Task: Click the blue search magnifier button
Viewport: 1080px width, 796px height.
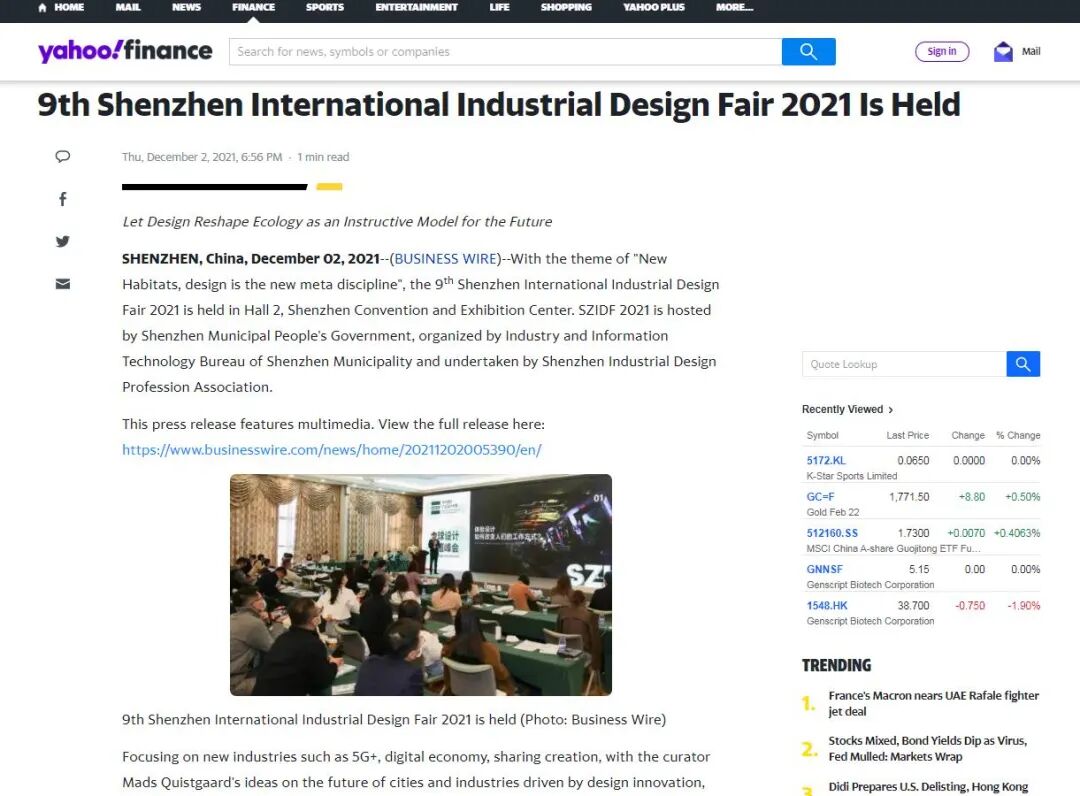Action: pyautogui.click(x=808, y=52)
